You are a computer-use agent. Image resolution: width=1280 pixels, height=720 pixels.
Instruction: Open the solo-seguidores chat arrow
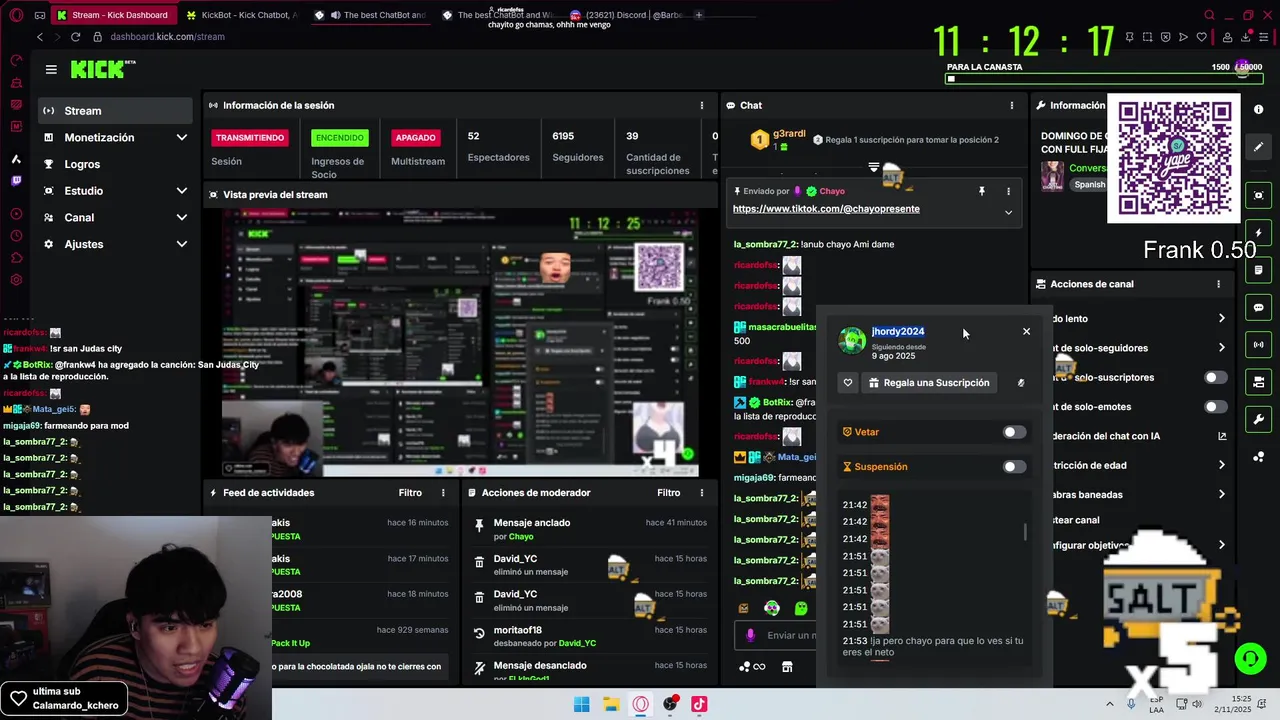click(1221, 348)
